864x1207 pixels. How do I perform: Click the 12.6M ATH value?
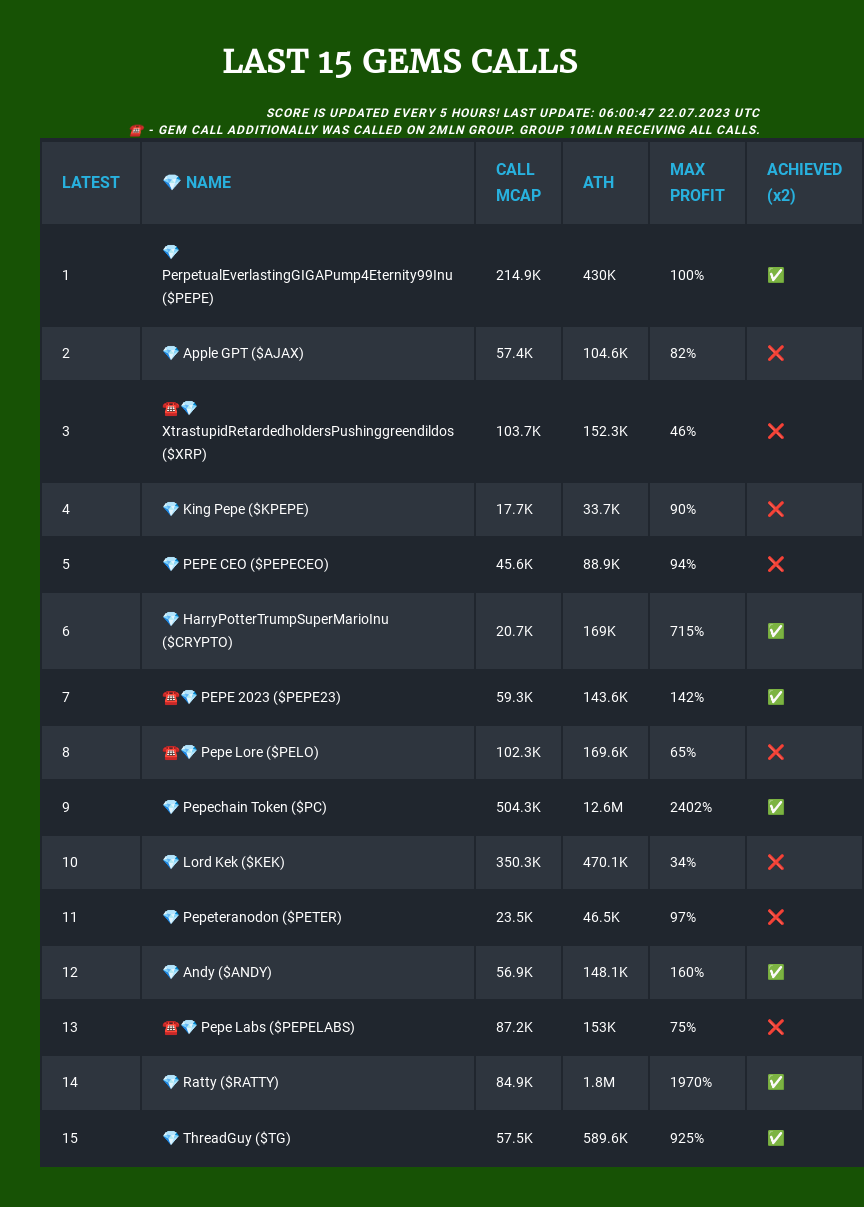603,807
